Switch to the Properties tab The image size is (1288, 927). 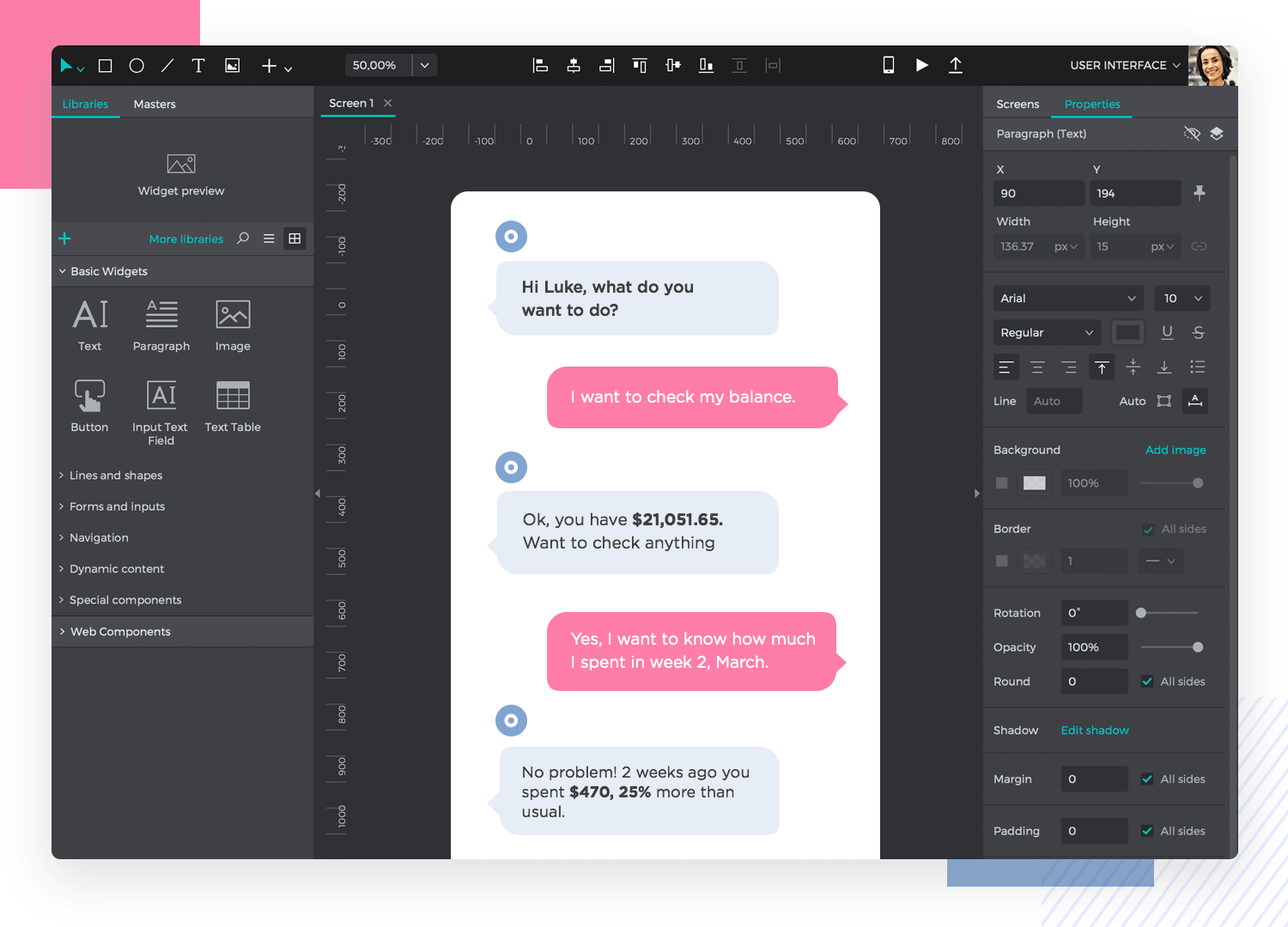tap(1092, 104)
